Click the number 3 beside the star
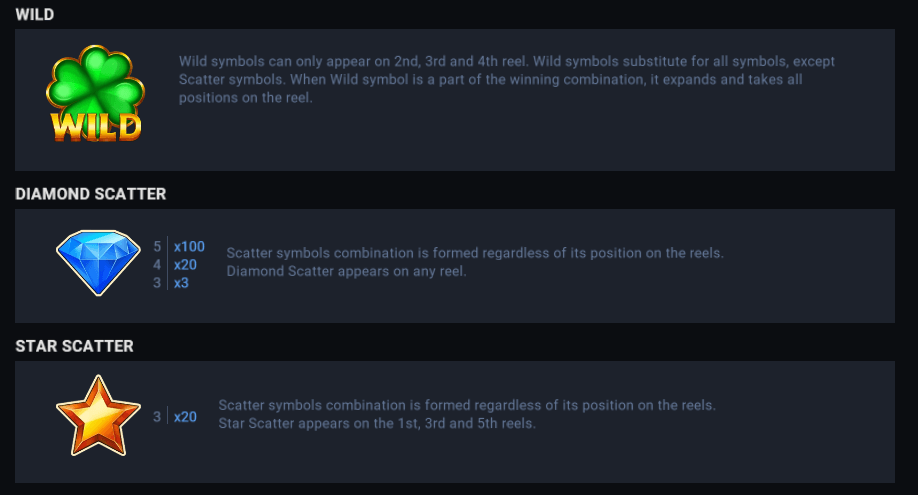This screenshot has height=495, width=918. click(x=157, y=417)
